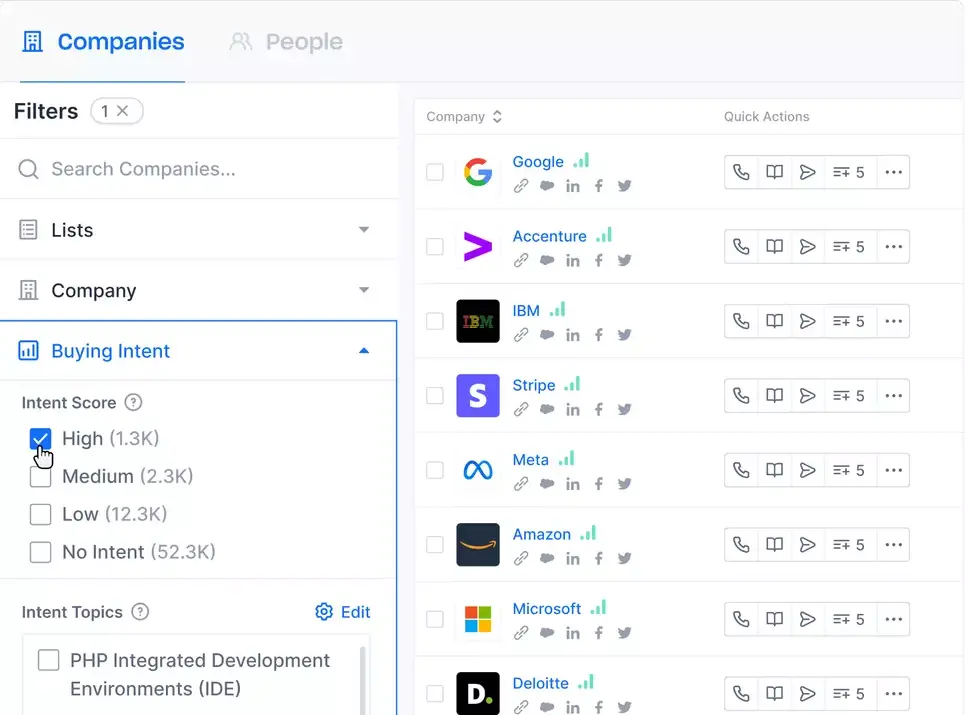Expand the Company filter section

(198, 290)
